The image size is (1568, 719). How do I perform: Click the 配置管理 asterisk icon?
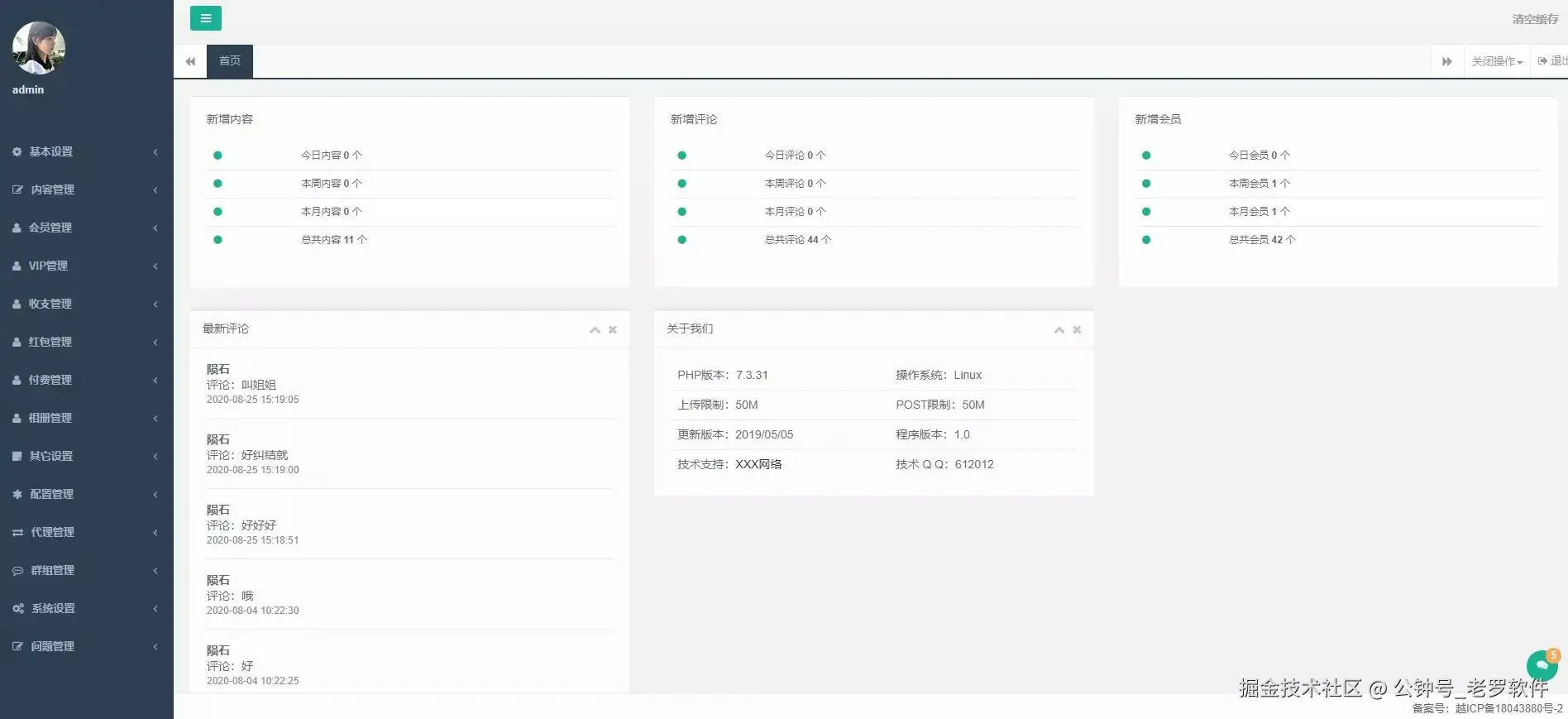click(17, 495)
